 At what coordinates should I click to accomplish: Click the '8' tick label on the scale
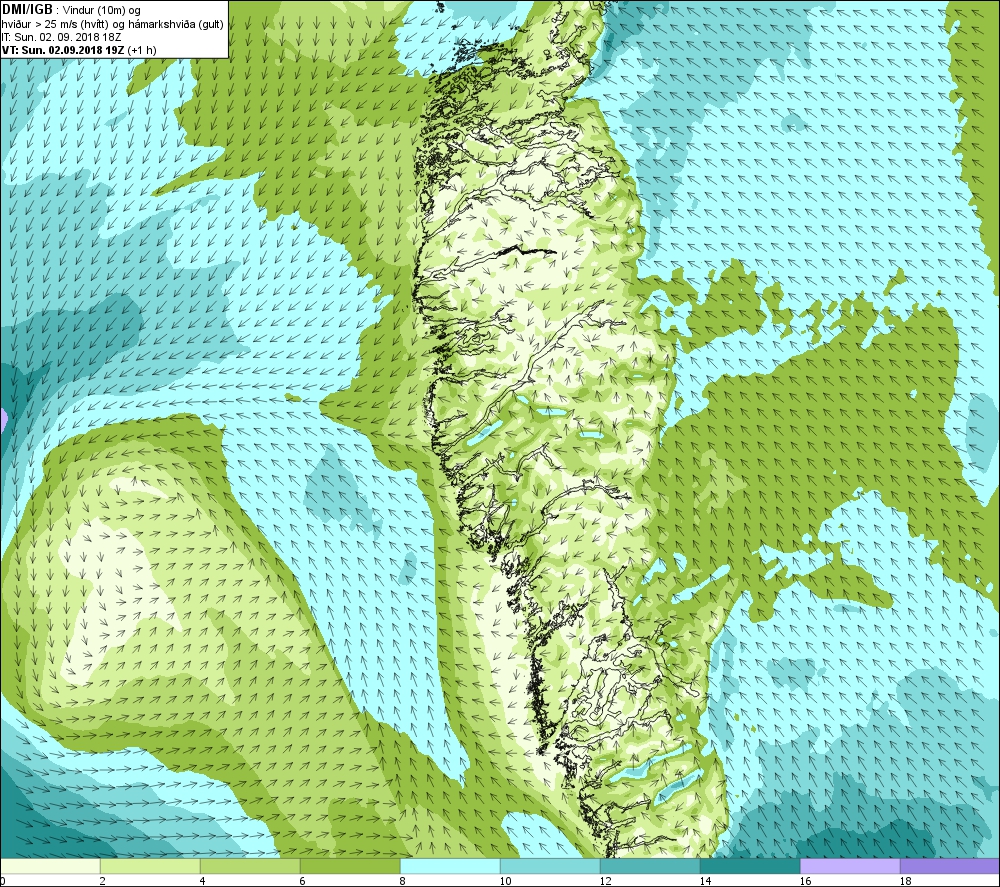pos(402,881)
